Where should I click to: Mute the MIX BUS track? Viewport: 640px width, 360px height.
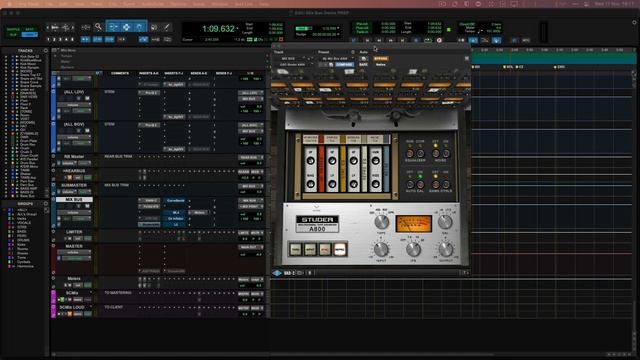tap(87, 207)
